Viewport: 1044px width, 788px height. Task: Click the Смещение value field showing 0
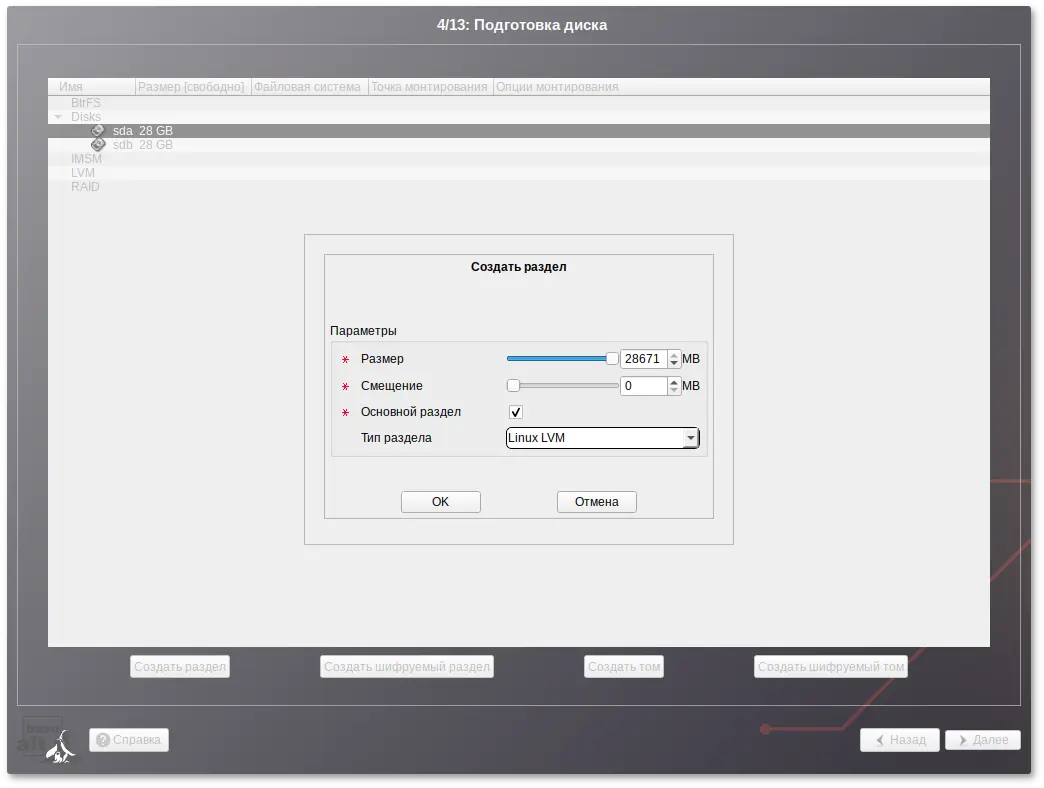pos(644,386)
